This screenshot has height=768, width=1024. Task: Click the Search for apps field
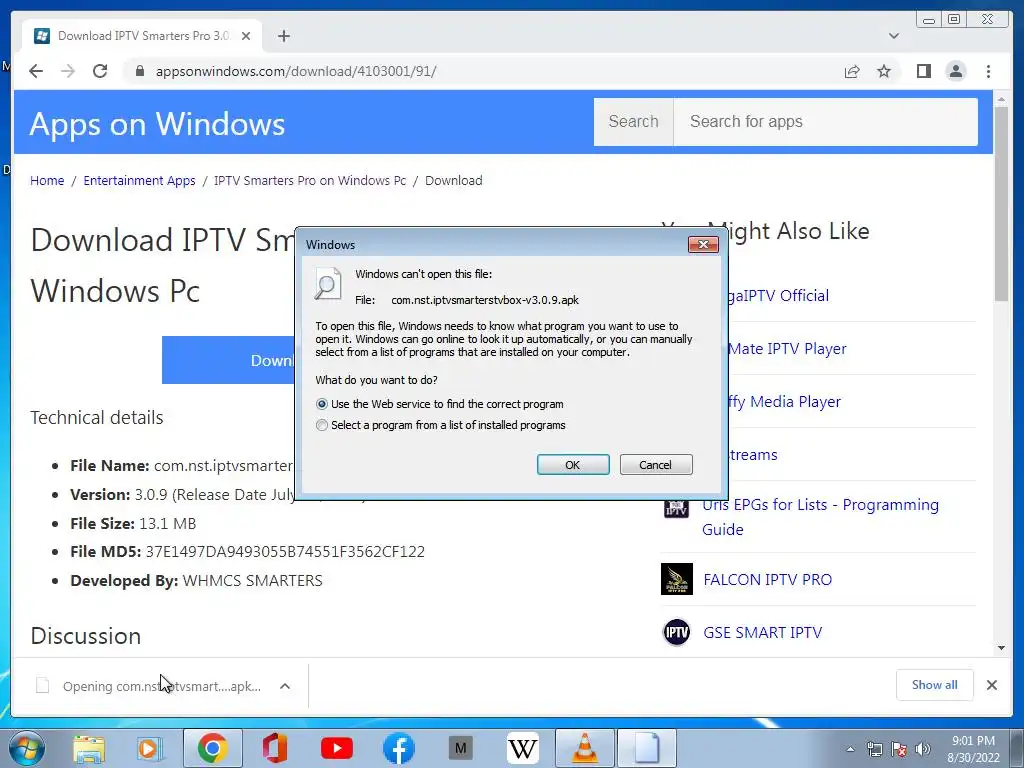pos(825,121)
